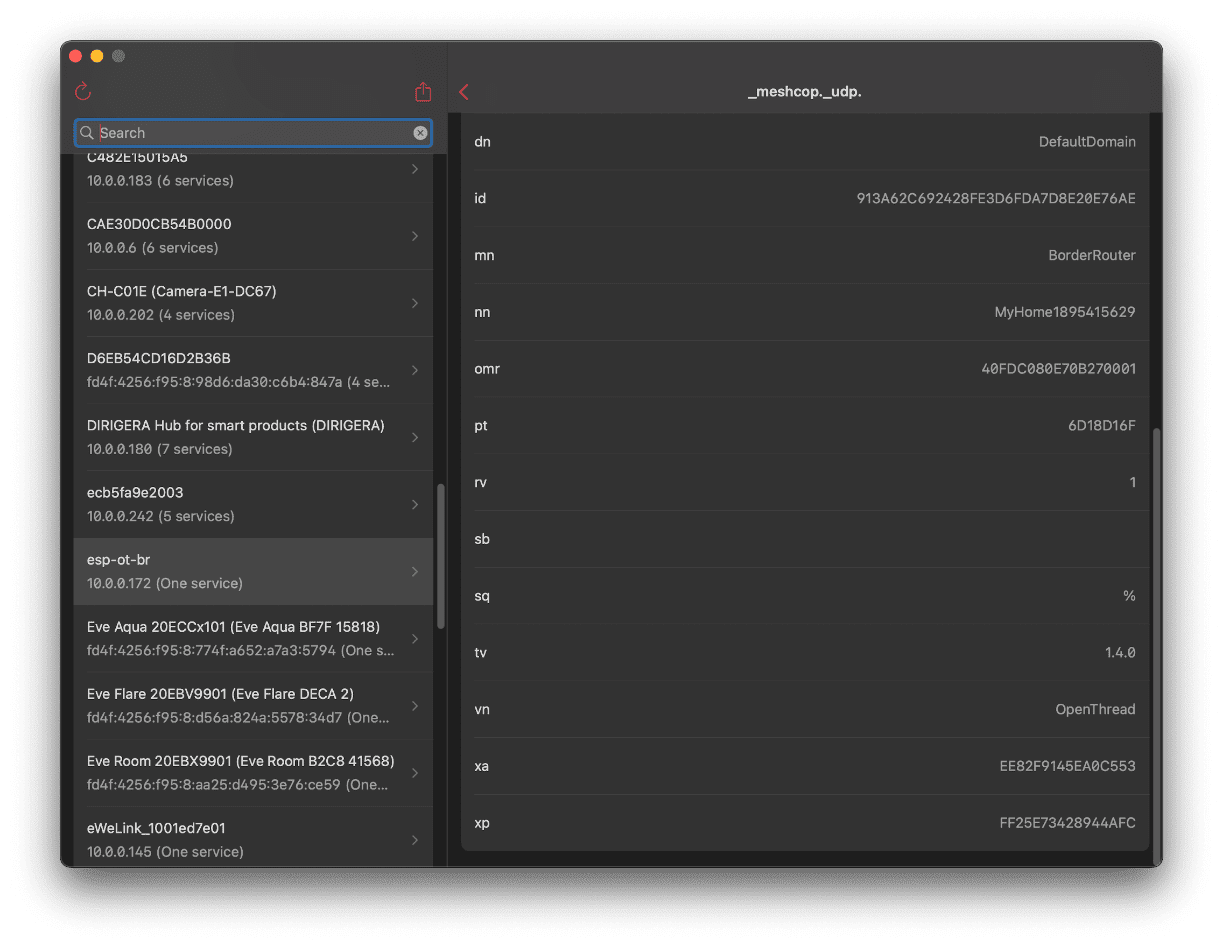1223x947 pixels.
Task: Open the Eve Aqua 20ECCx101 entry
Action: coord(240,639)
